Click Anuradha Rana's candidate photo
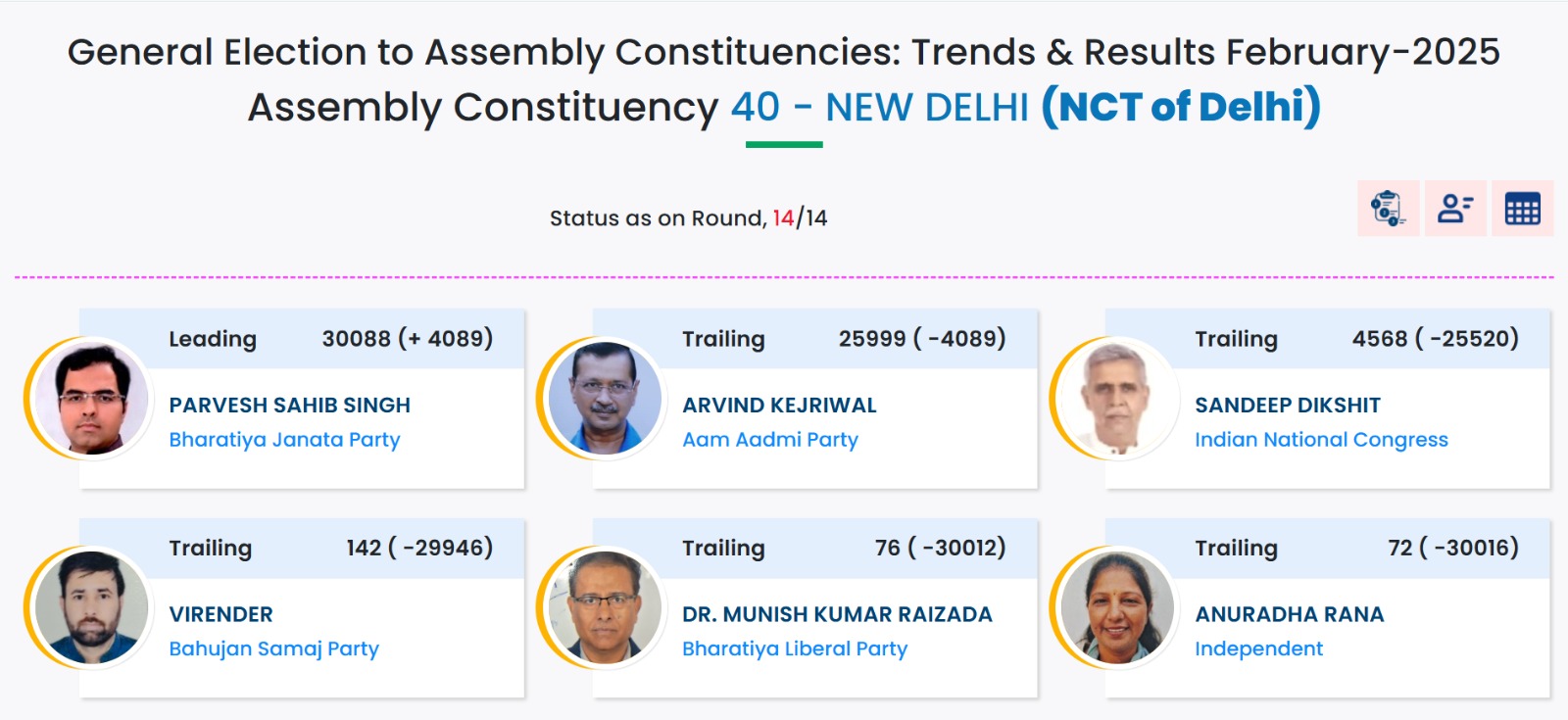The height and width of the screenshot is (720, 1568). 1116,607
